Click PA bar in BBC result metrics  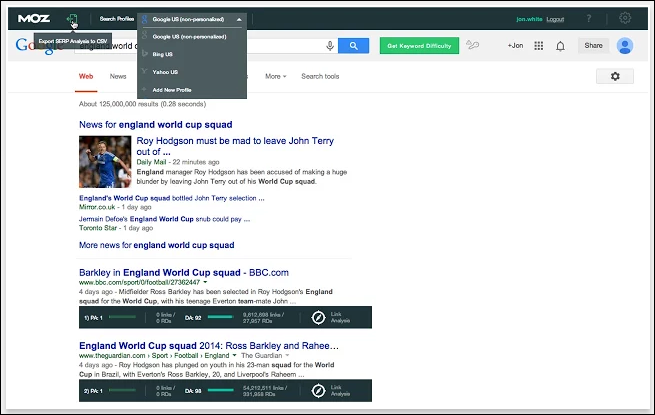(x=122, y=317)
